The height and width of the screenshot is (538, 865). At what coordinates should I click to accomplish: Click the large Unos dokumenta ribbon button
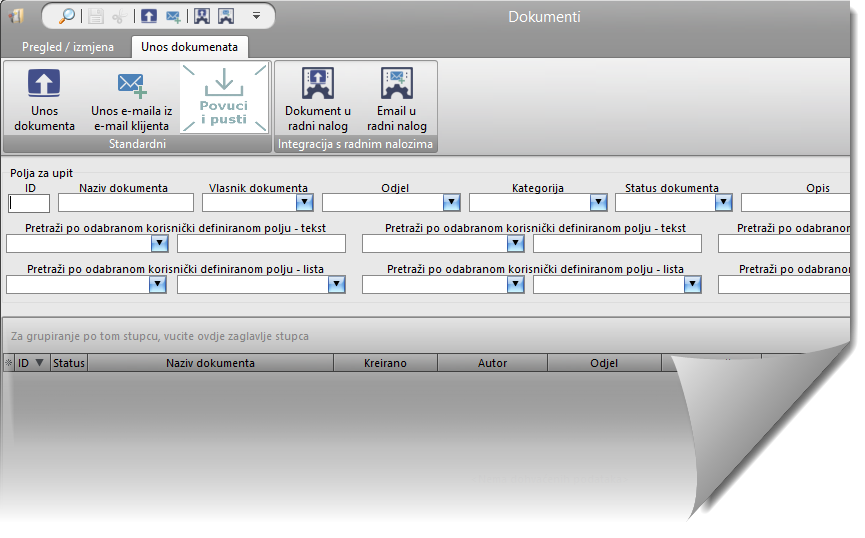coord(44,100)
